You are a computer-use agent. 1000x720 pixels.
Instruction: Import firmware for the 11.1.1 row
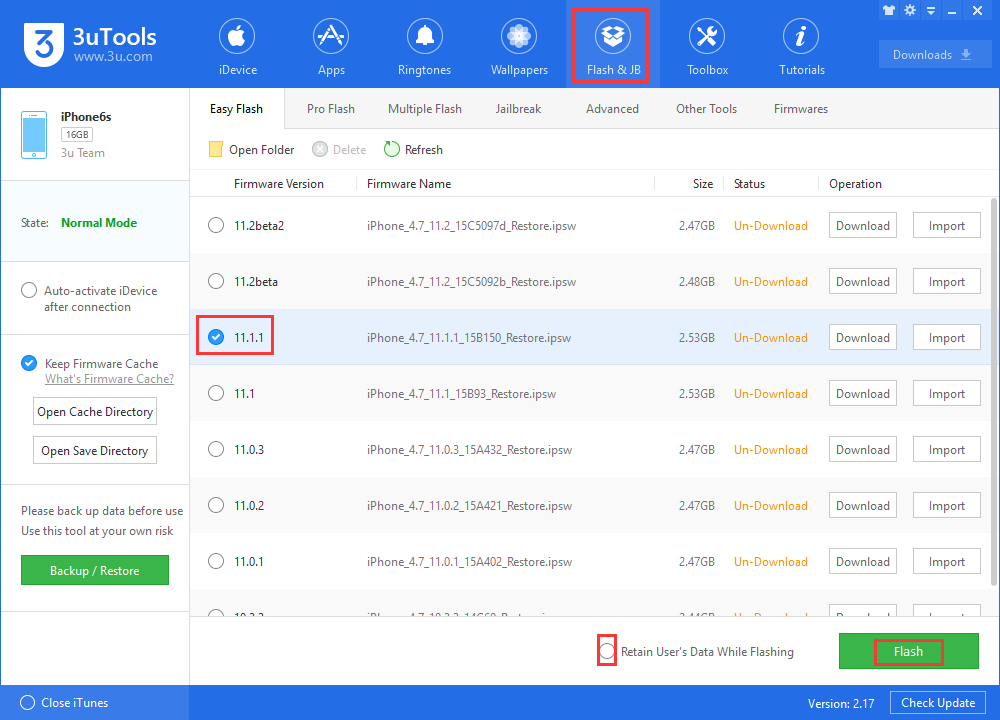click(x=946, y=337)
